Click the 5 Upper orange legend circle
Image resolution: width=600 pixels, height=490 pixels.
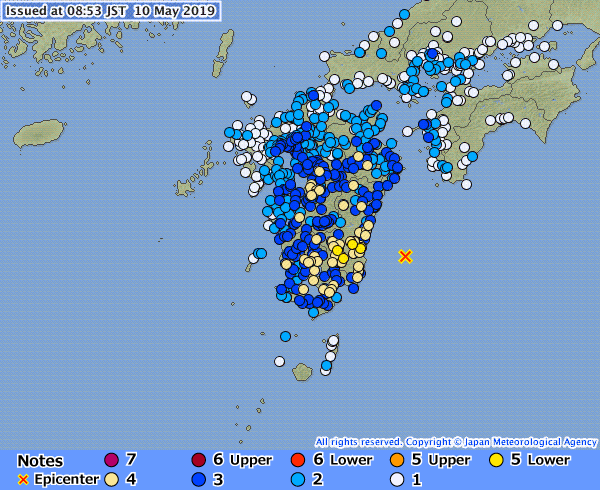tap(397, 460)
